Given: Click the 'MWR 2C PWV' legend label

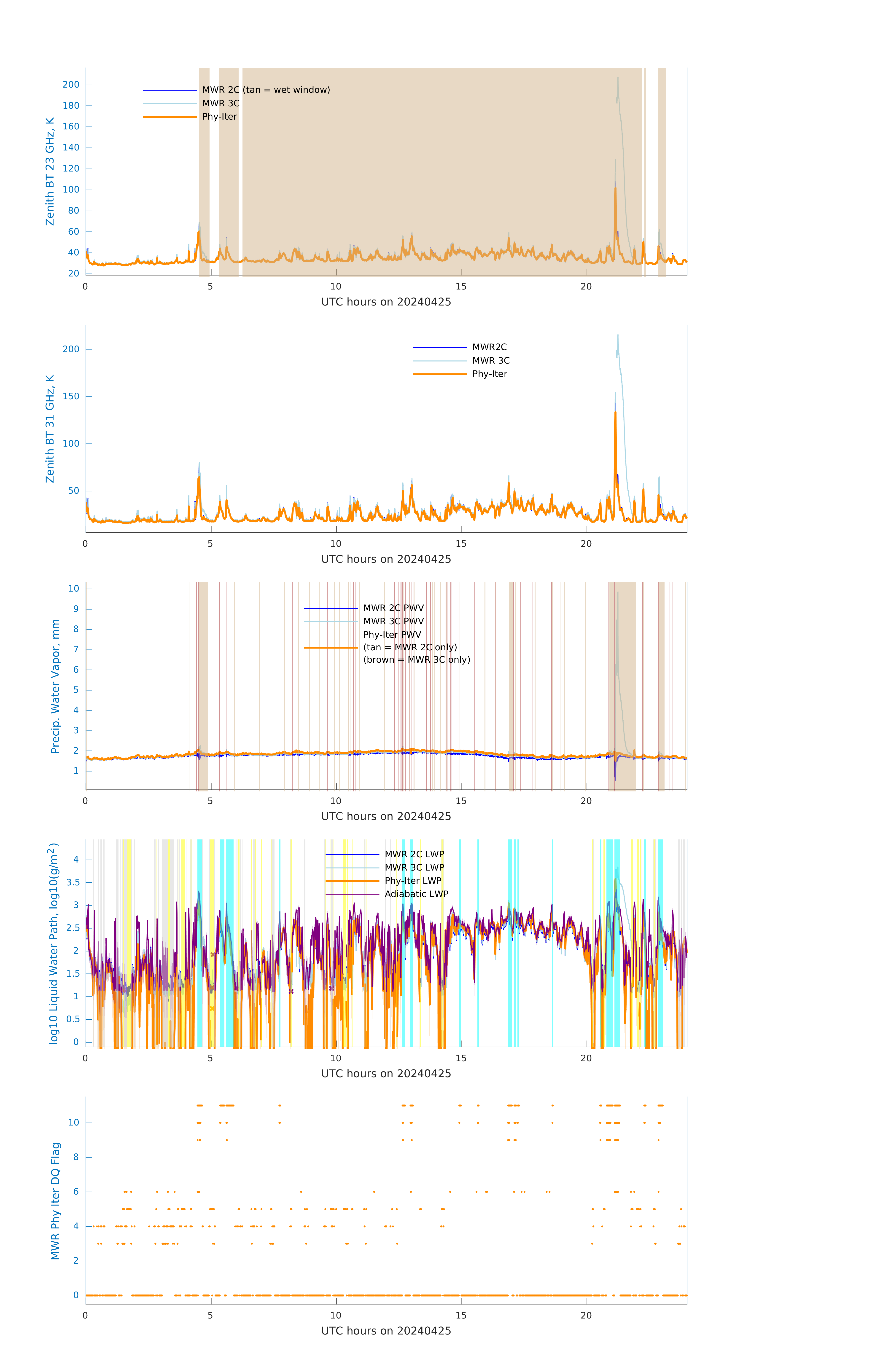Looking at the screenshot, I should (393, 608).
